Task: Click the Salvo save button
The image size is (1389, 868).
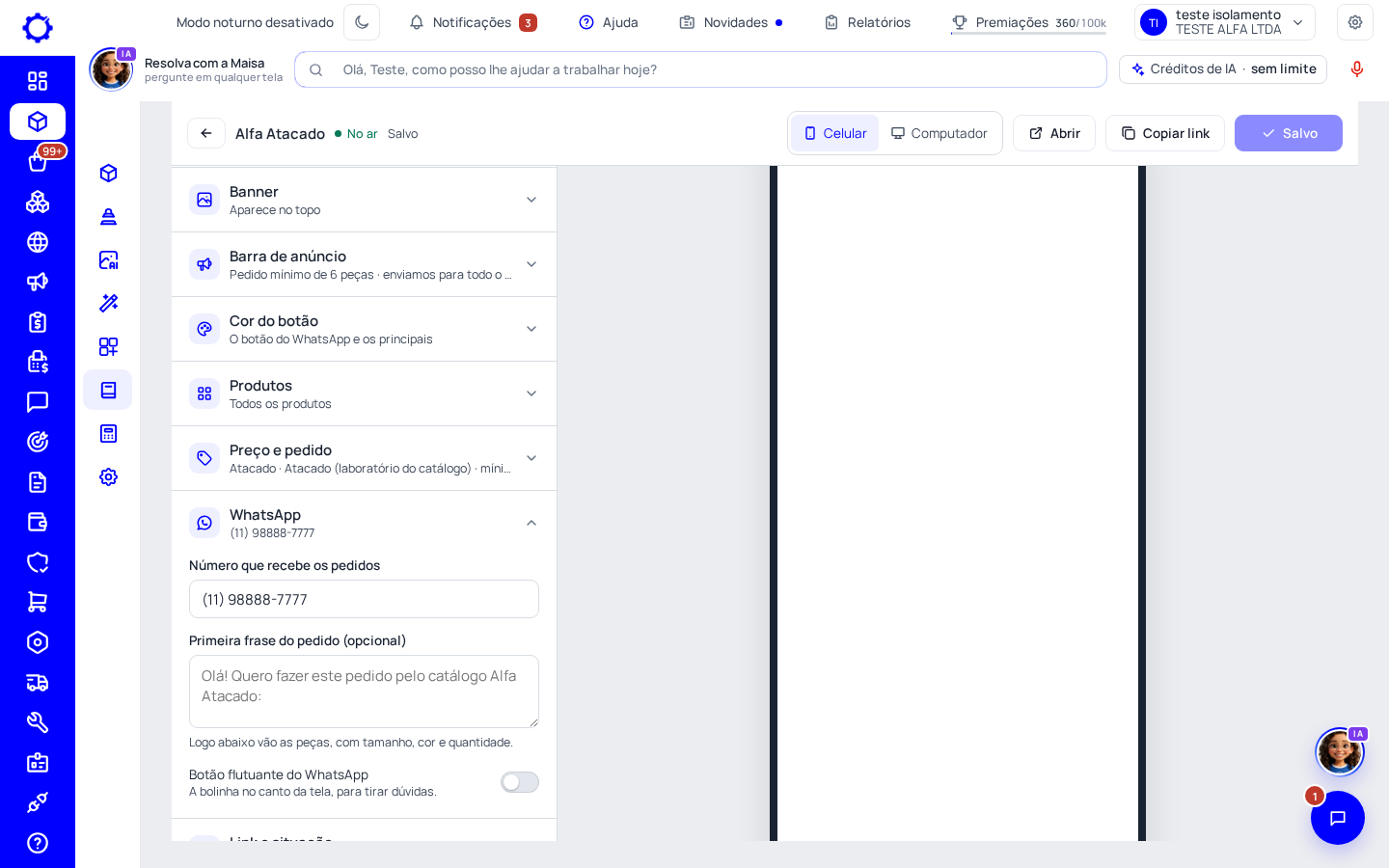Action: tap(1289, 133)
